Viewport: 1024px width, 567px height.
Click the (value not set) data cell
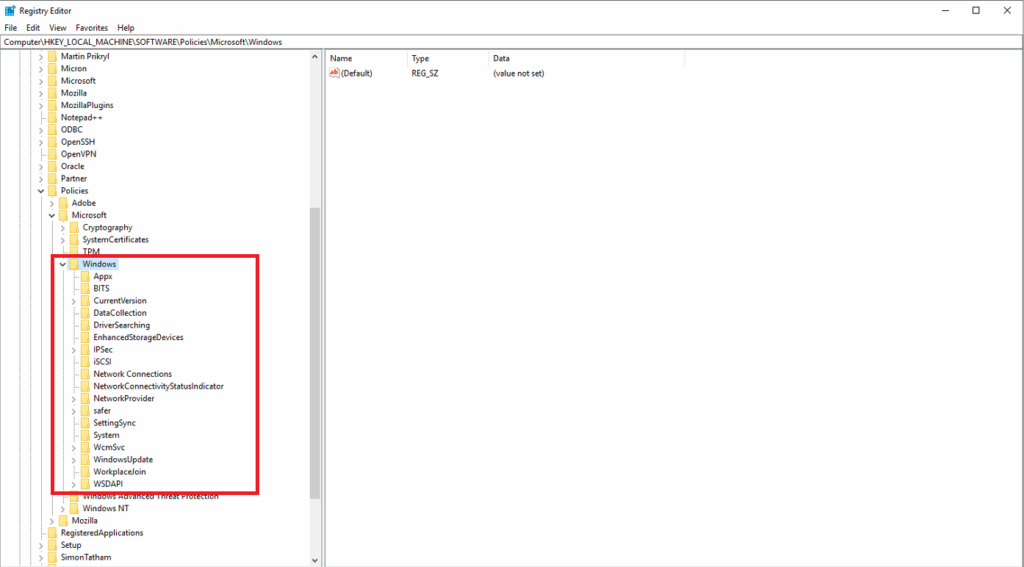[519, 73]
